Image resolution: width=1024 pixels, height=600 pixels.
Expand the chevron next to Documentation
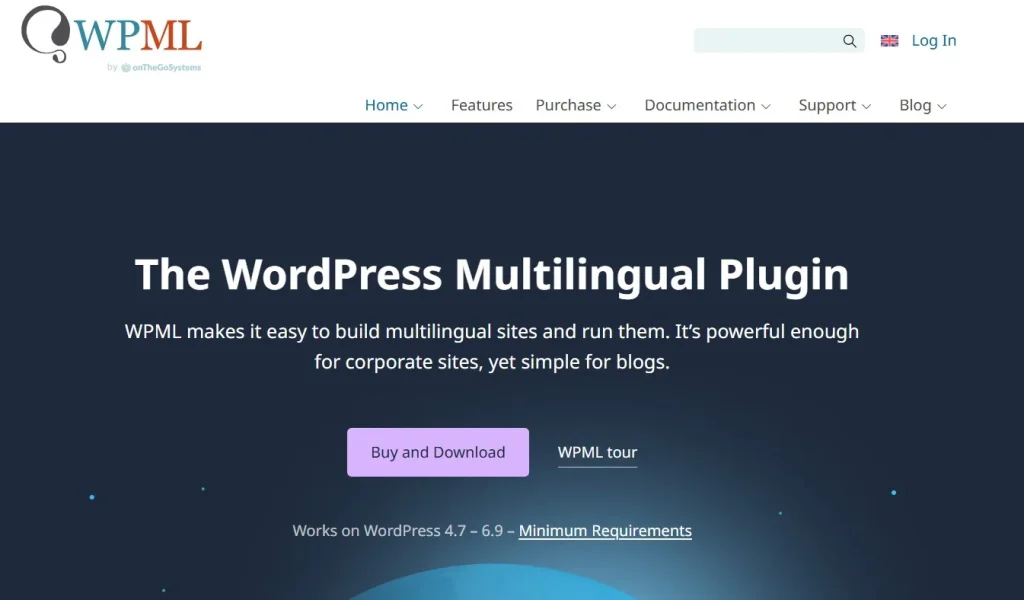point(766,106)
